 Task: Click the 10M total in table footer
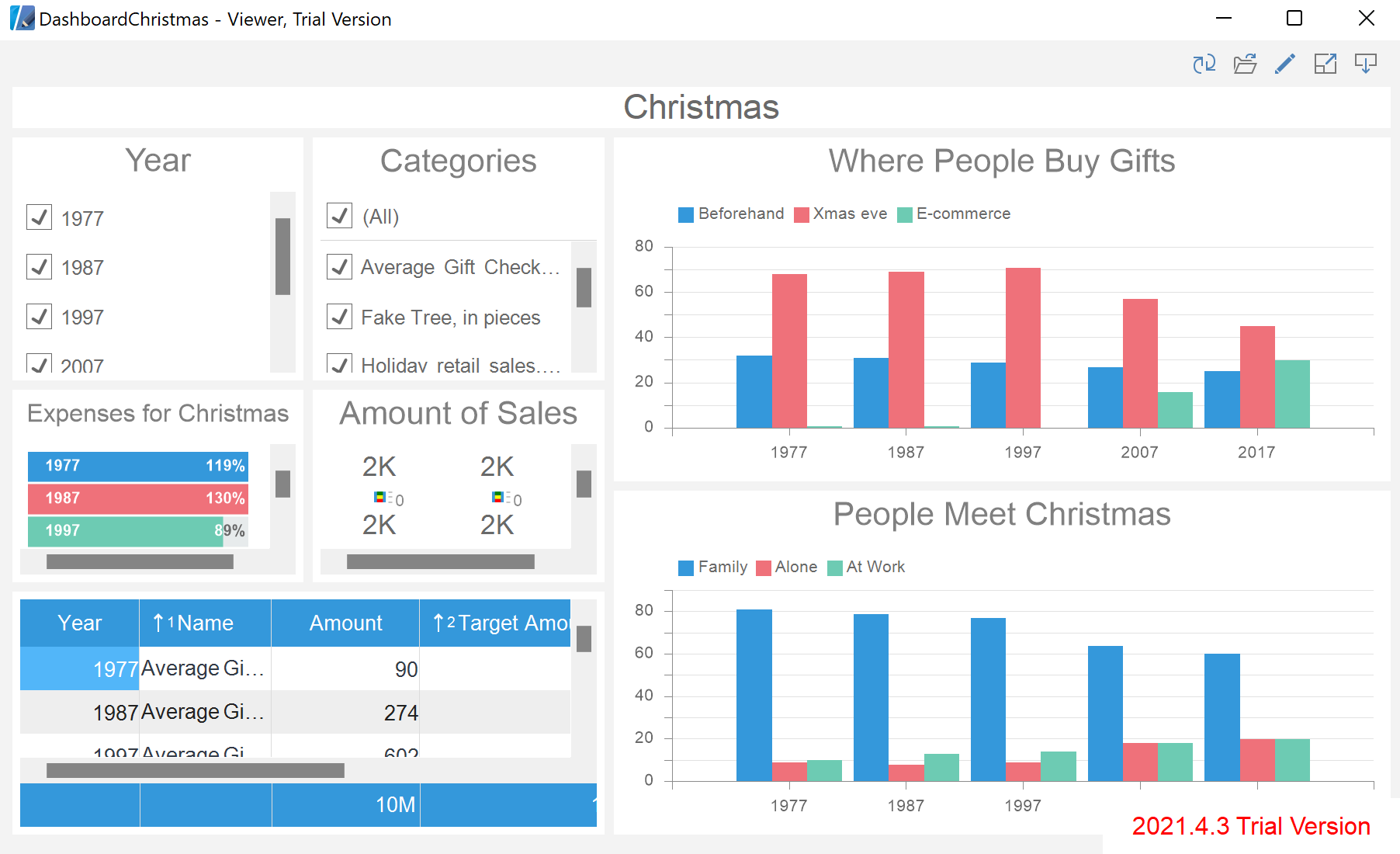point(345,805)
